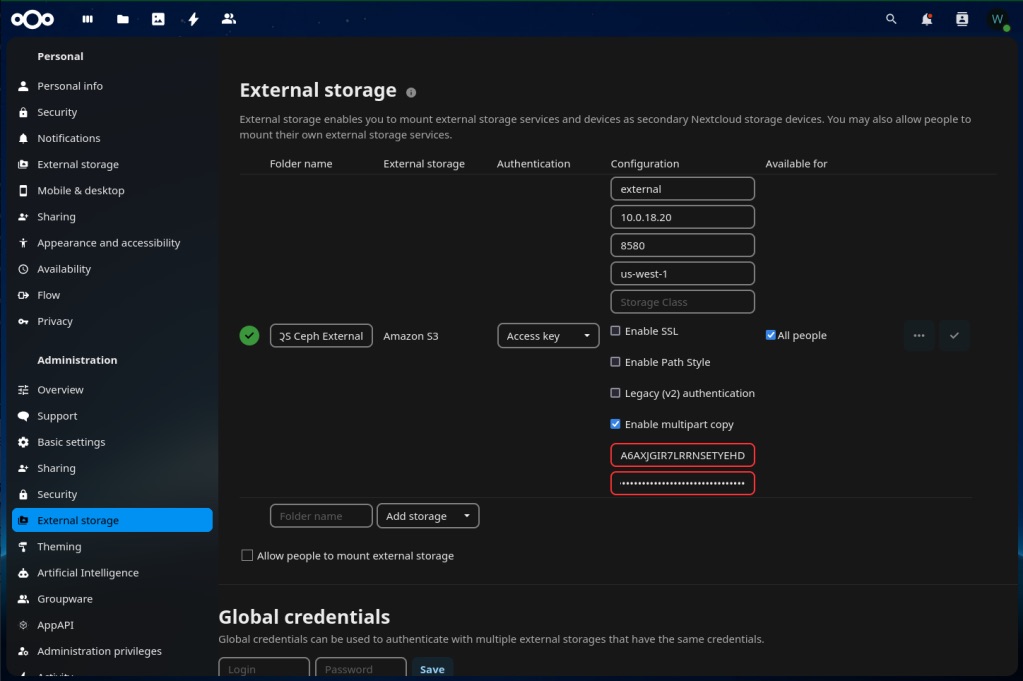Image resolution: width=1023 pixels, height=681 pixels.
Task: Open the Photos app
Action: 157,18
